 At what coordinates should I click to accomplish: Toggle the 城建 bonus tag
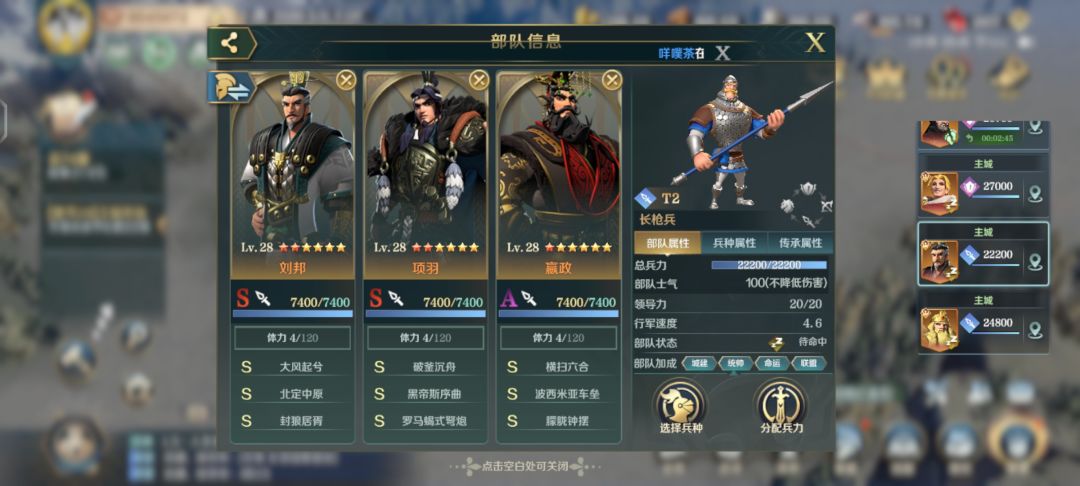click(698, 363)
